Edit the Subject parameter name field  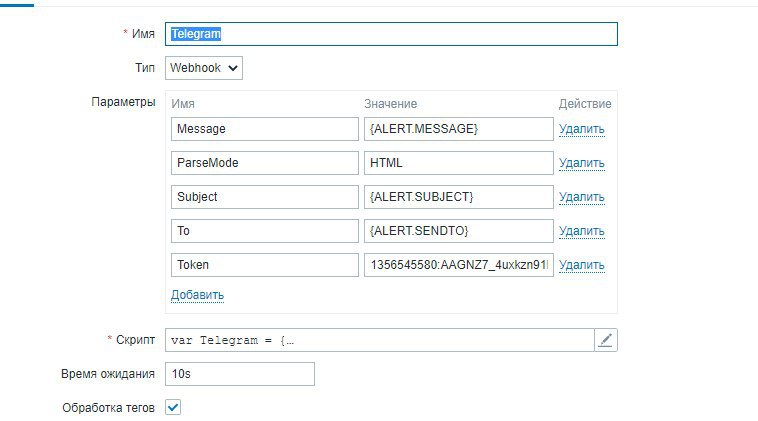pos(265,197)
